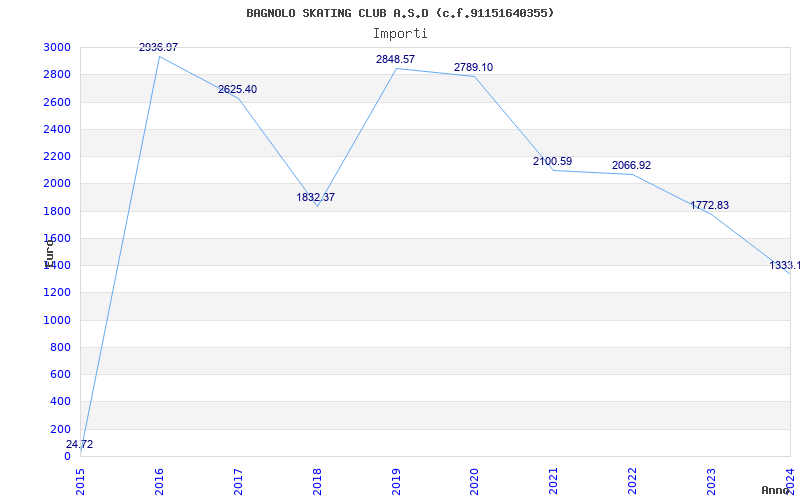Click the 3000 y-axis tick label
Viewport: 800px width, 500px height.
pos(57,47)
